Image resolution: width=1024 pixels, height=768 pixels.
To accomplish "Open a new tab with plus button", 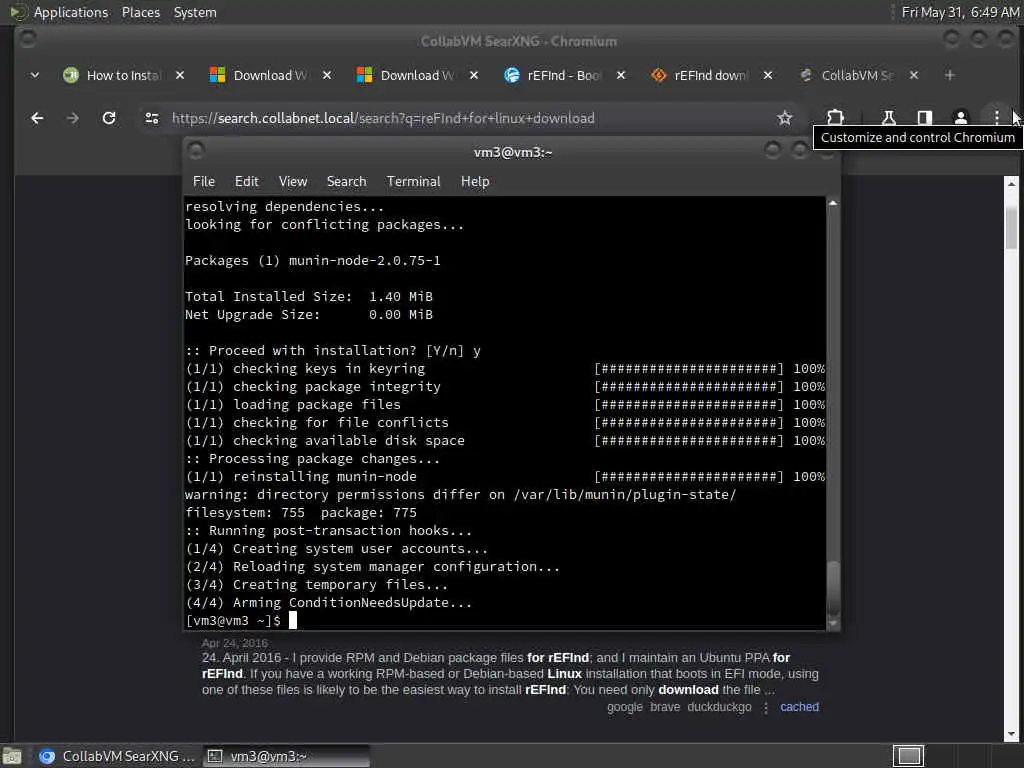I will (x=950, y=75).
